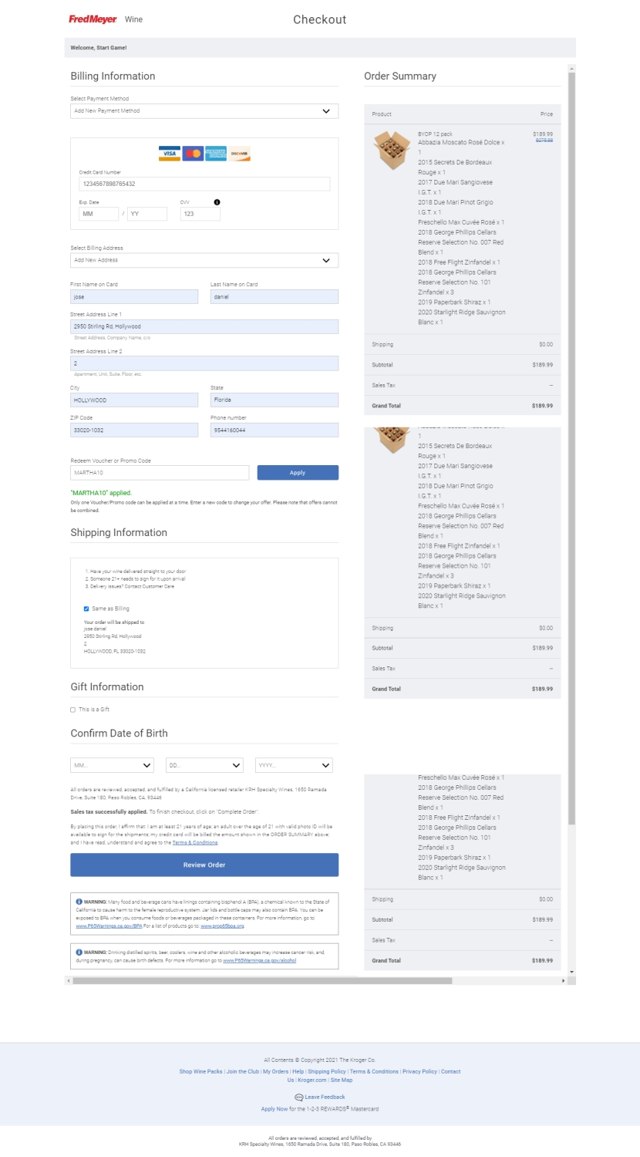Open the P65Warnings alcohol link

pyautogui.click(x=259, y=961)
